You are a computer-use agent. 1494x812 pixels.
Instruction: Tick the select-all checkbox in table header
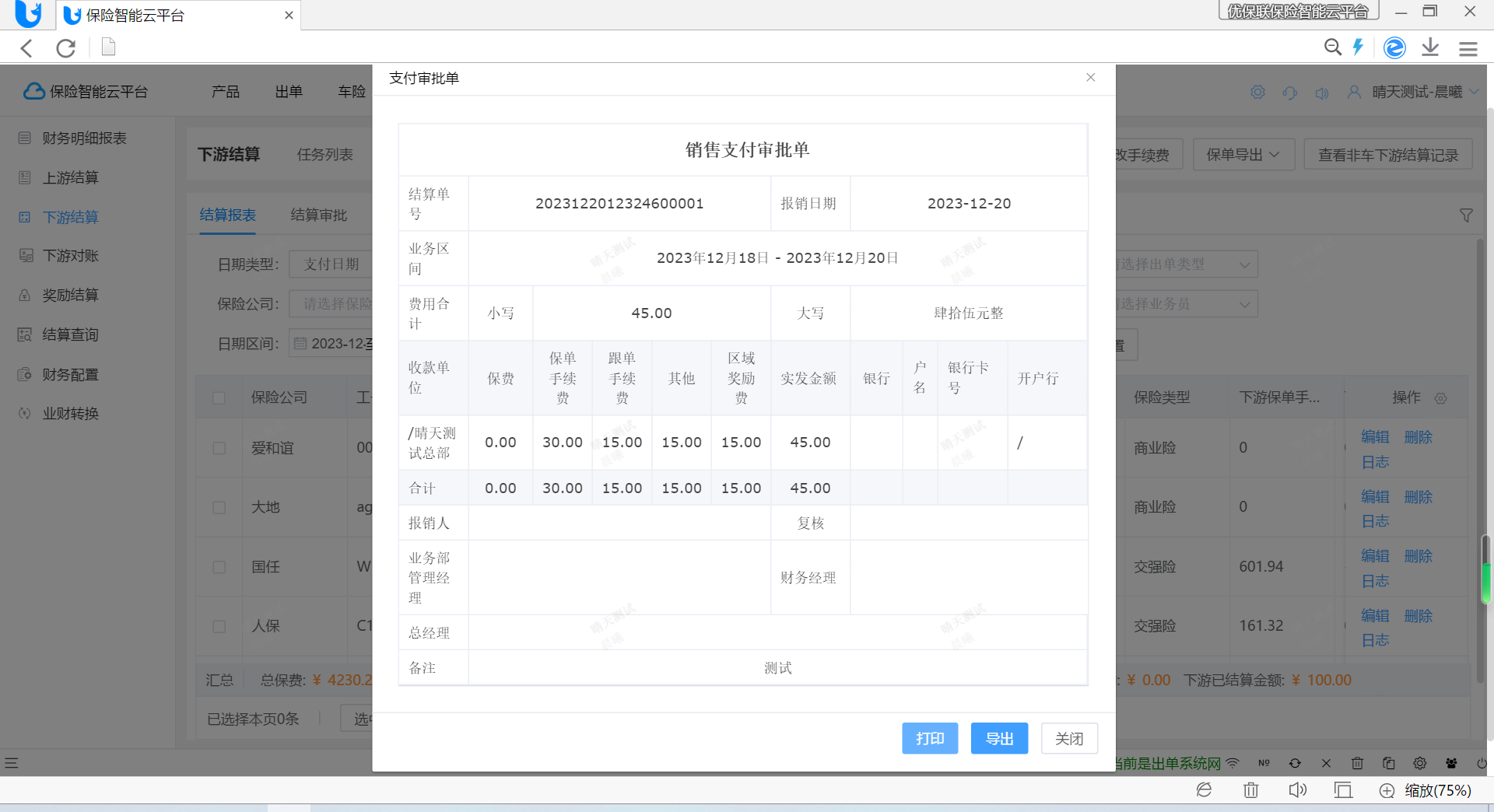pyautogui.click(x=219, y=398)
